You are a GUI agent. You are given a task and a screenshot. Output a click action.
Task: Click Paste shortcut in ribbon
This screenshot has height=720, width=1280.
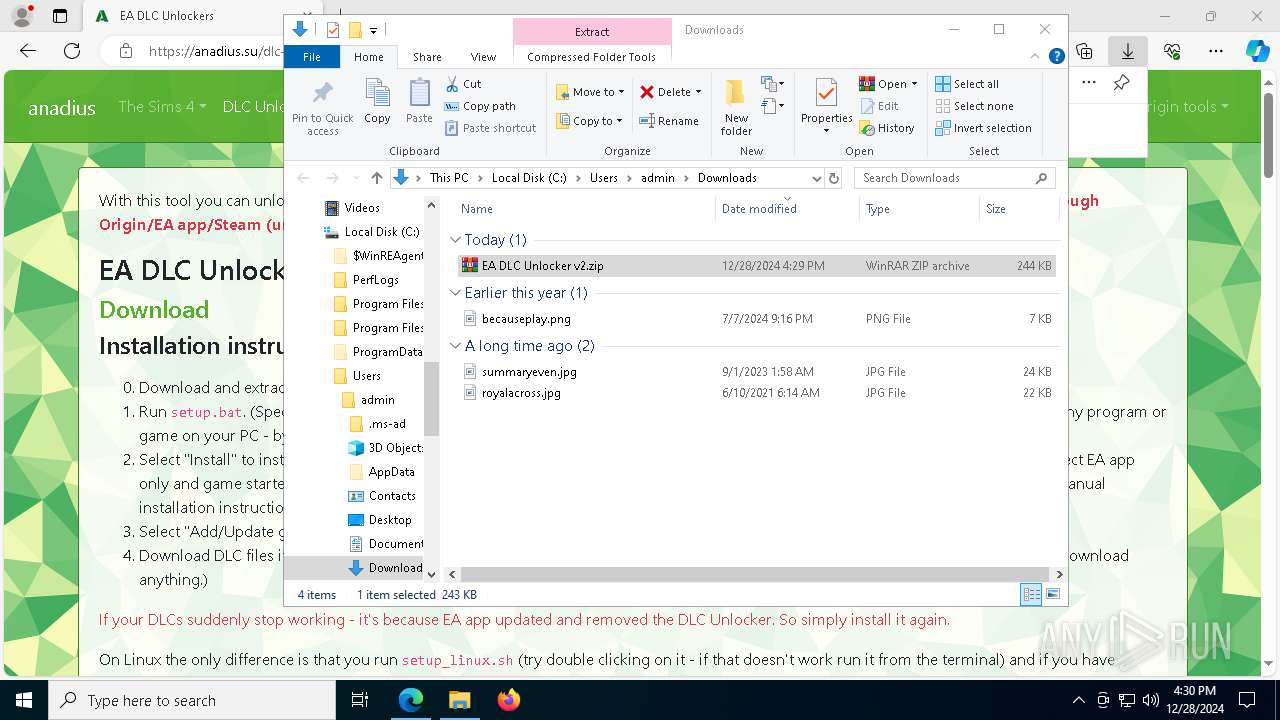click(490, 128)
